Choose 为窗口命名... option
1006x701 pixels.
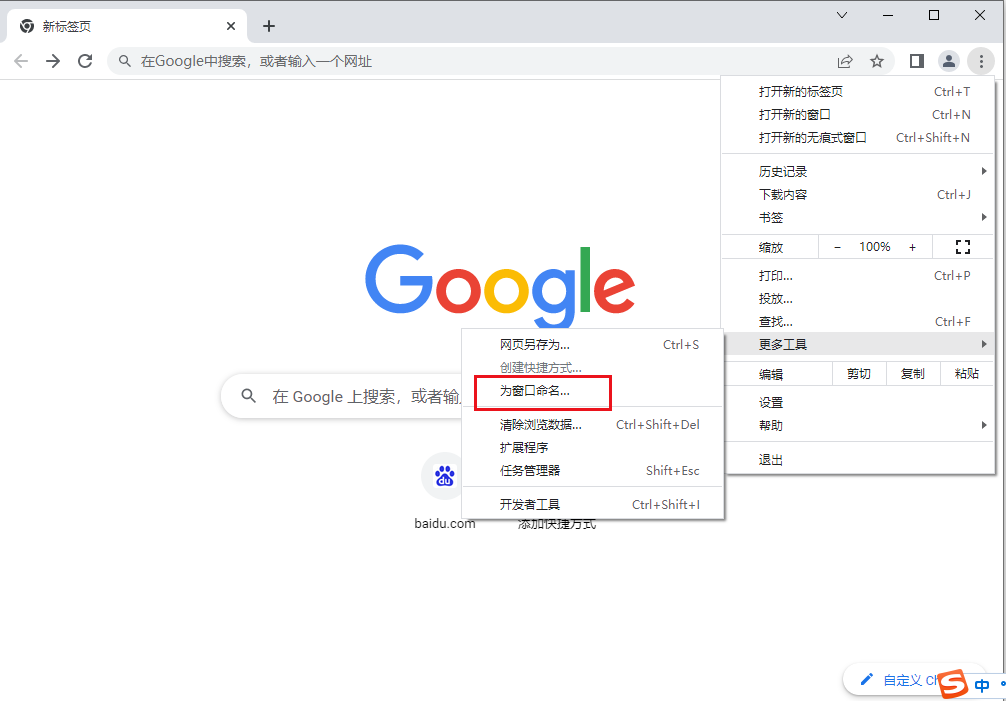coord(593,391)
